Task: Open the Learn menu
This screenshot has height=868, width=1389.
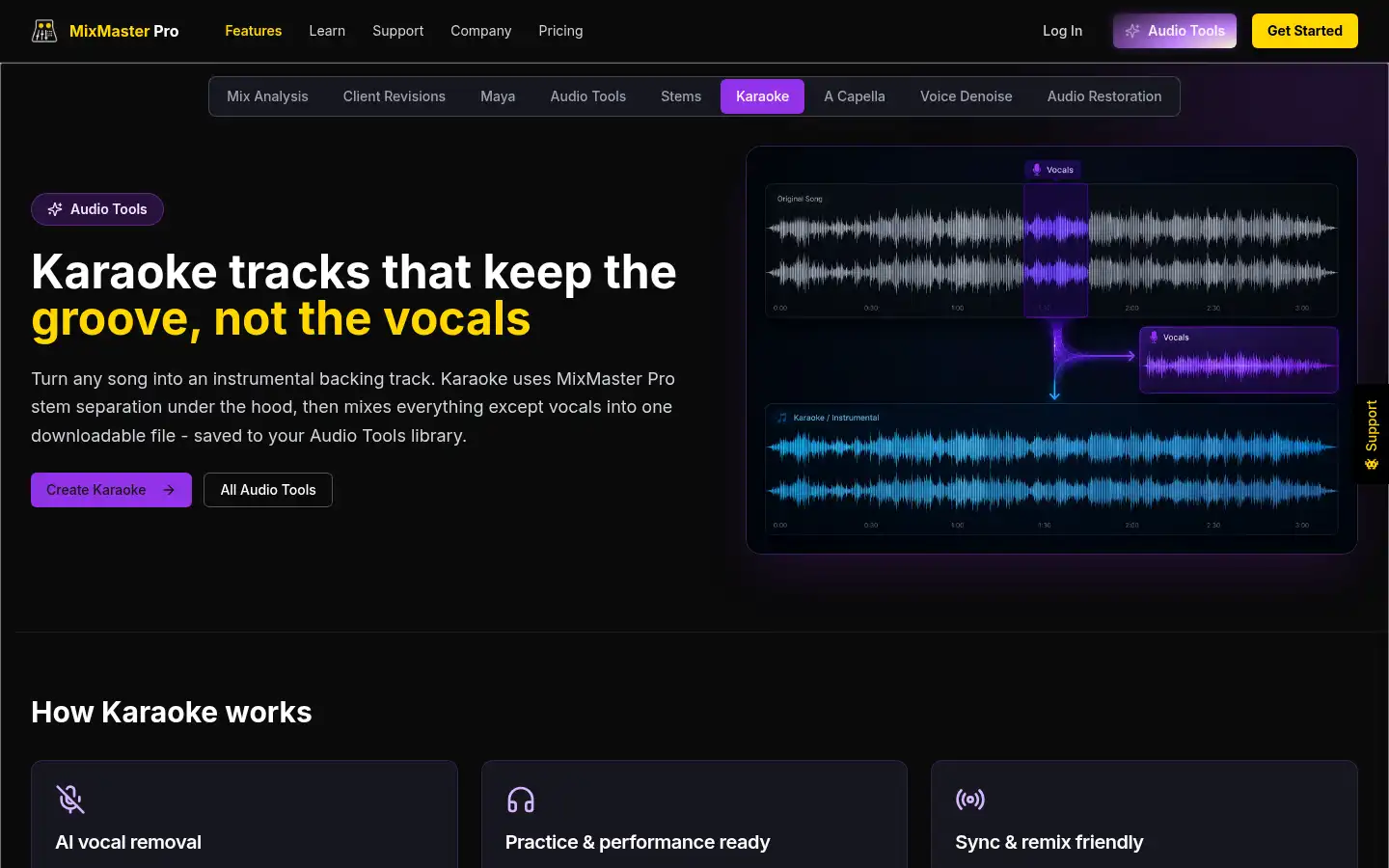Action: pos(327,31)
